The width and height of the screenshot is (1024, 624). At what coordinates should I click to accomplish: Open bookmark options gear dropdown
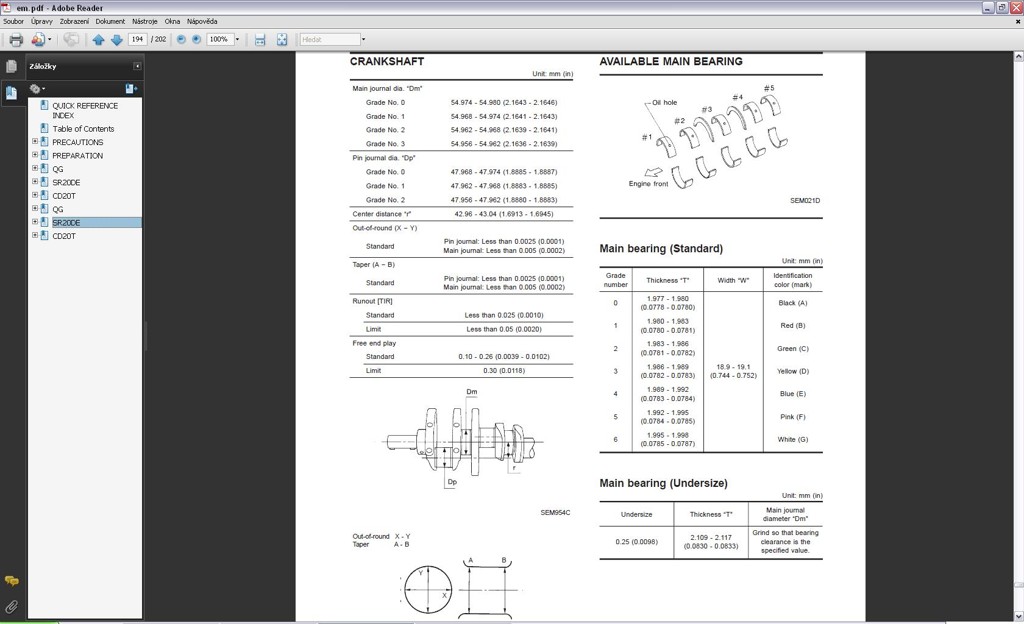tap(38, 89)
